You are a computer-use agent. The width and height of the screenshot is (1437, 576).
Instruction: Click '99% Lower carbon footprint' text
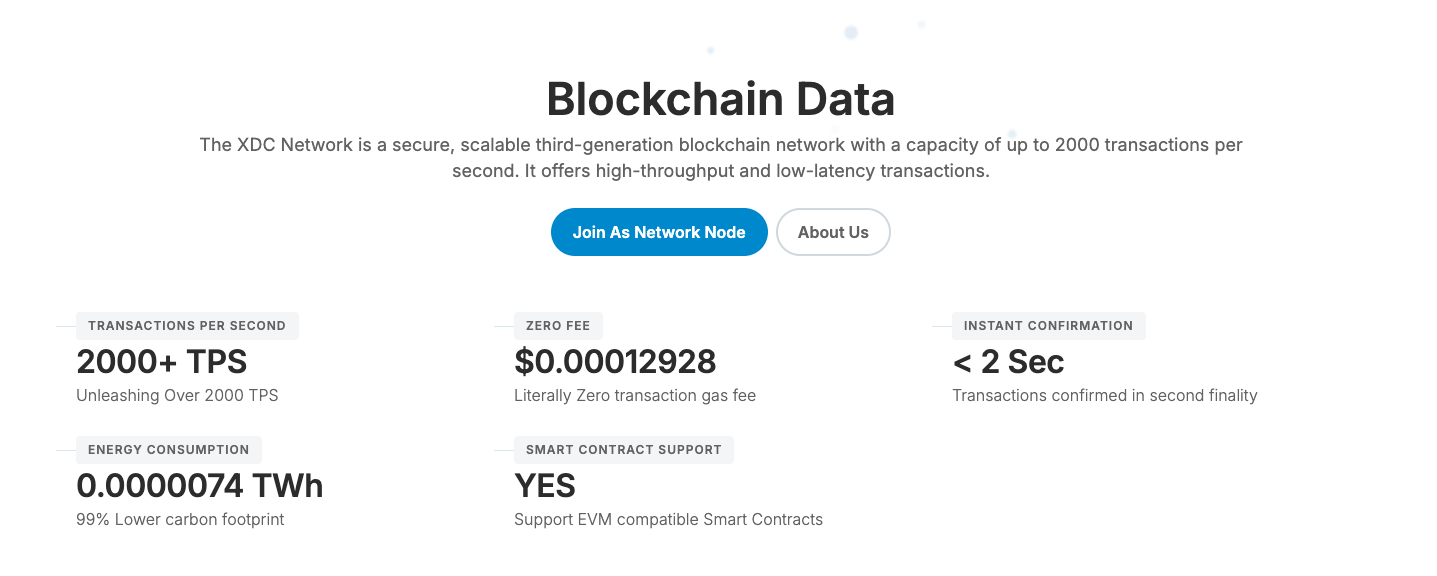[x=180, y=519]
